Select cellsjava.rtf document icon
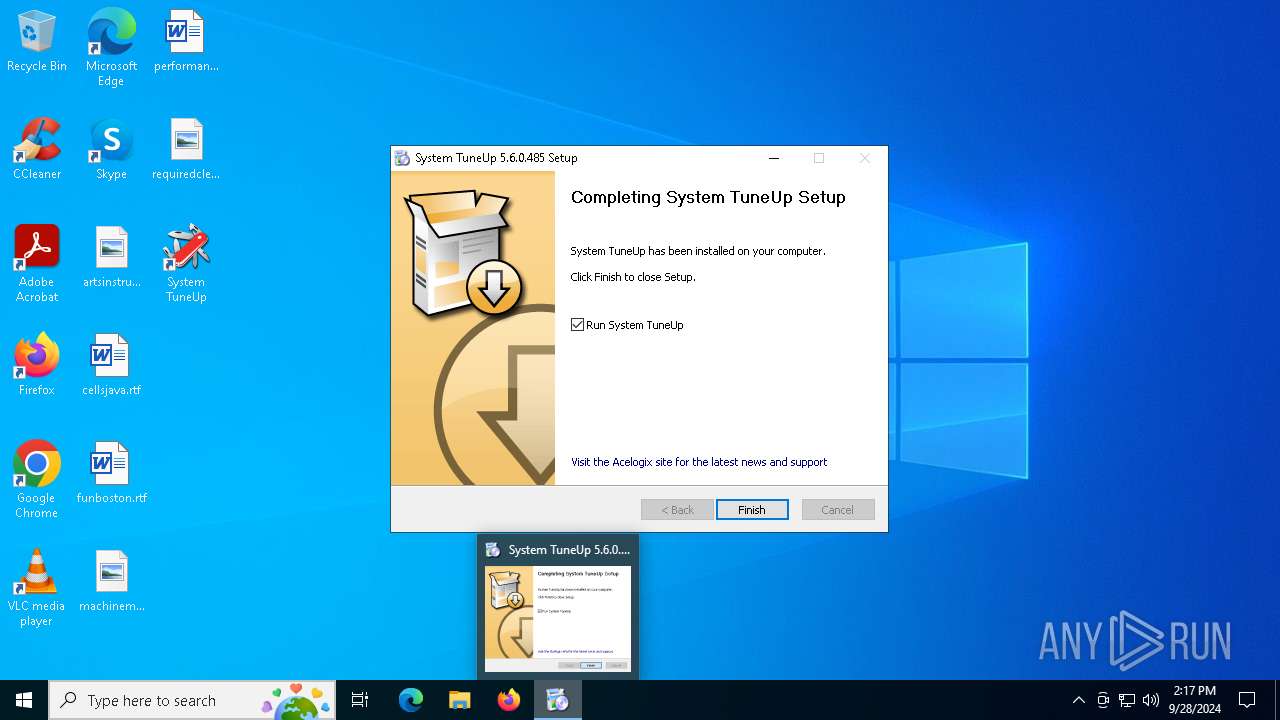1280x720 pixels. [111, 366]
